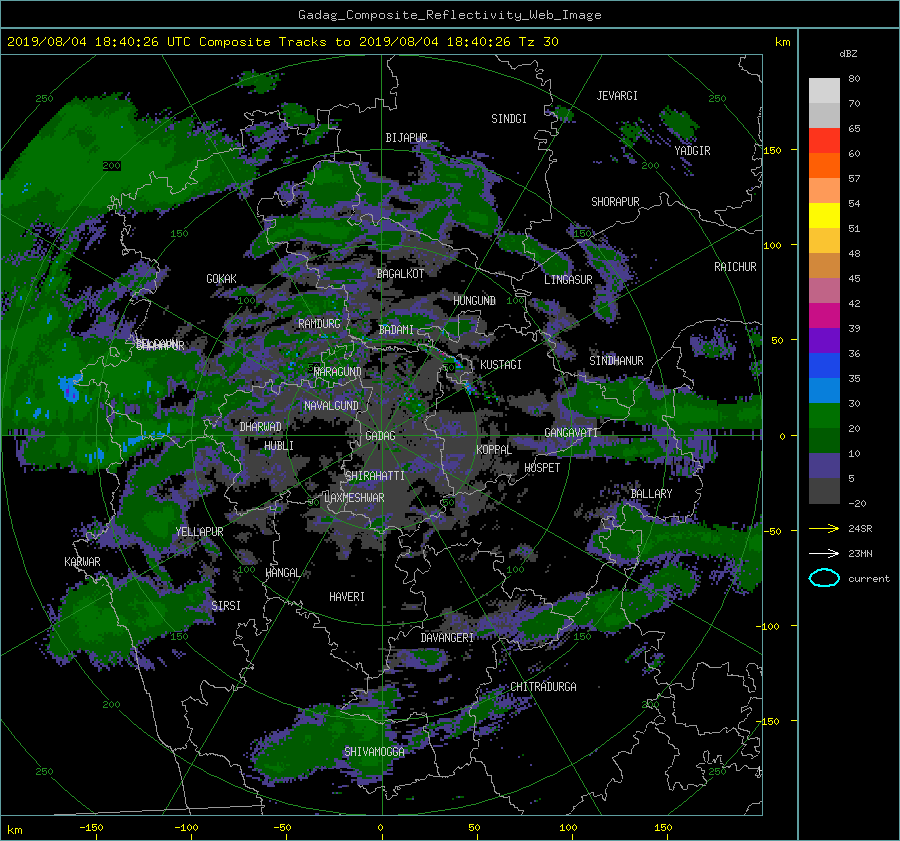Select the DAVANGERI city label

coord(447,638)
